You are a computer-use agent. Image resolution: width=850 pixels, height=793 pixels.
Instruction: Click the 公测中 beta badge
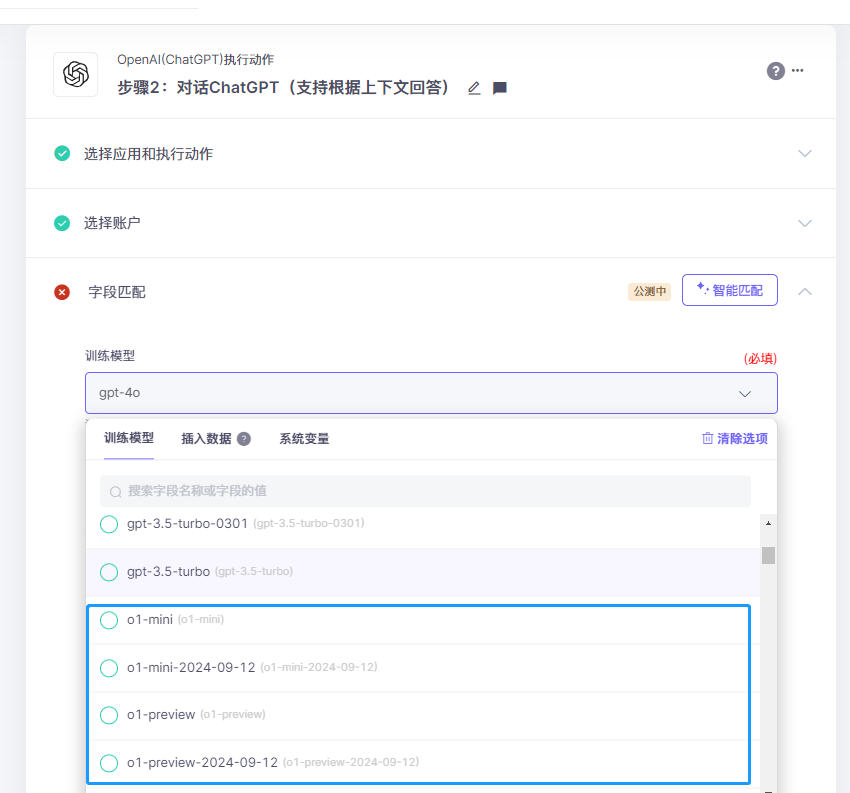click(x=649, y=292)
